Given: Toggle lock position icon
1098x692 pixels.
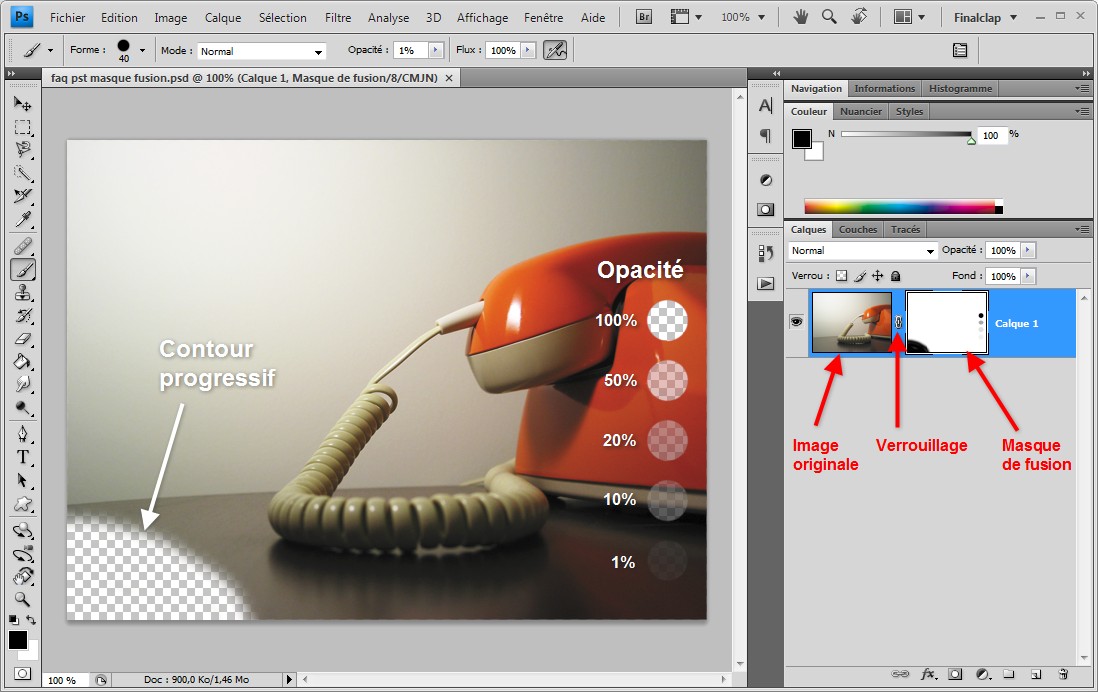Looking at the screenshot, I should pos(877,276).
